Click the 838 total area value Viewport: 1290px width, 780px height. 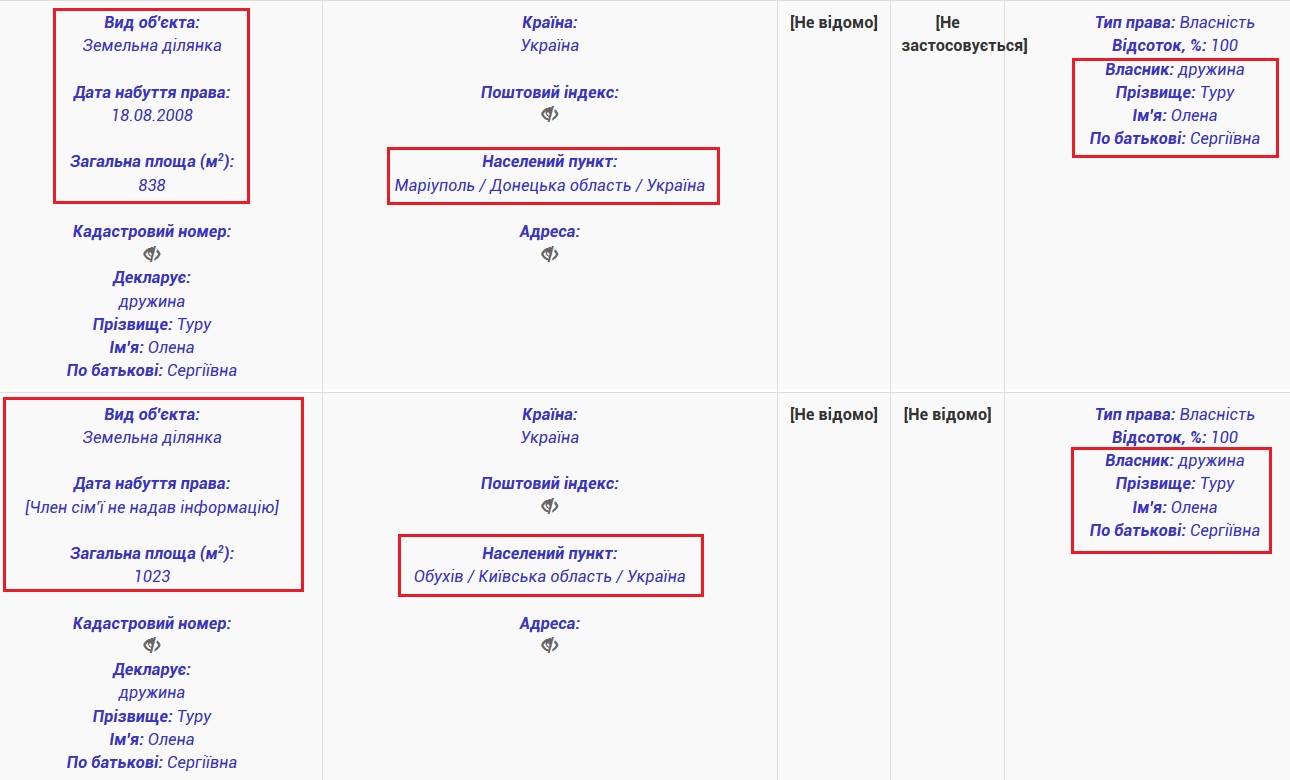click(152, 185)
